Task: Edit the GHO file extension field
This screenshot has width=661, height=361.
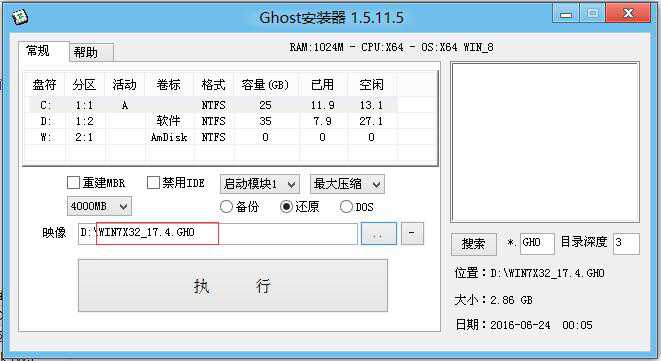Action: (x=537, y=243)
